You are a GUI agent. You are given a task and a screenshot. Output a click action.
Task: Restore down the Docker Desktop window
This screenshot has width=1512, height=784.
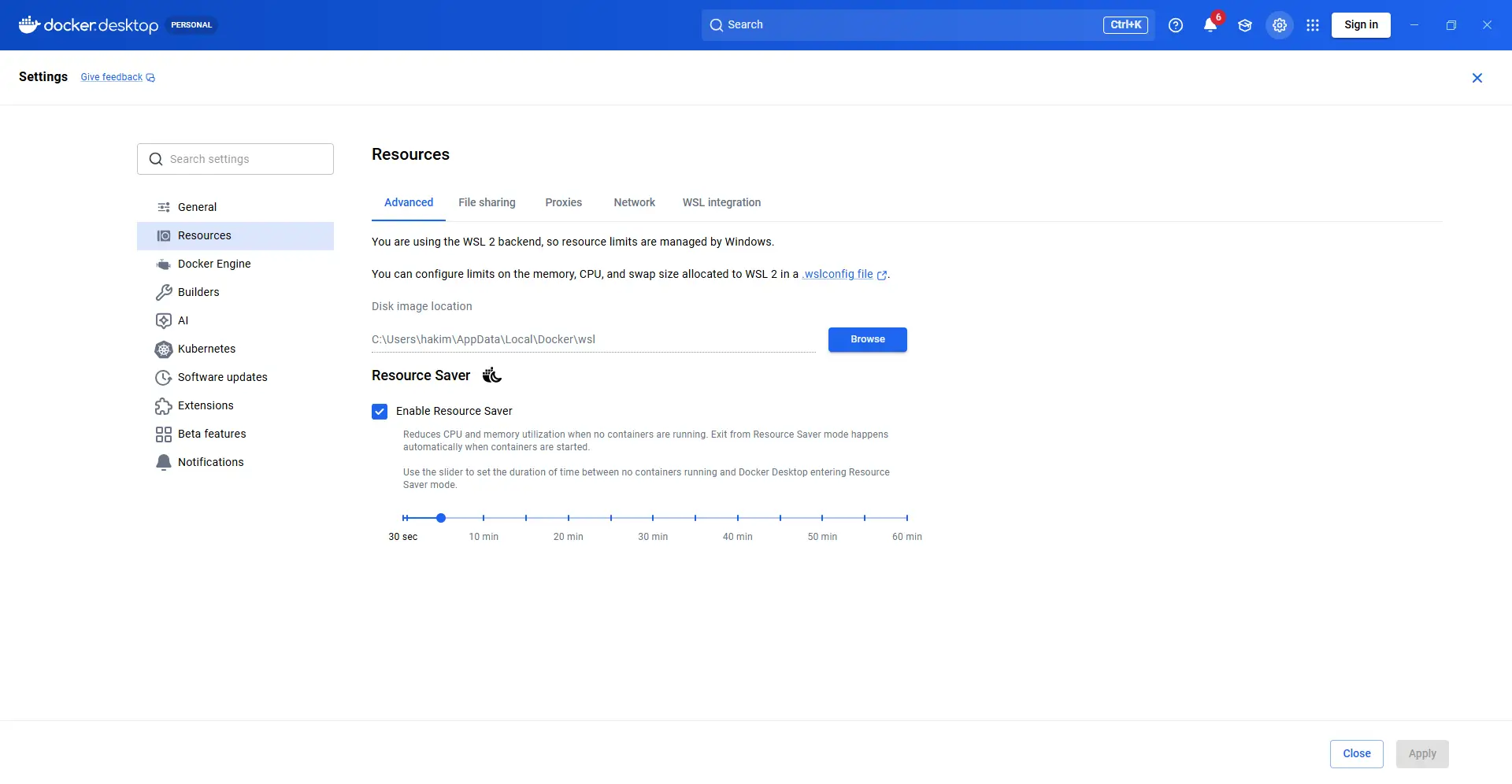[x=1451, y=25]
